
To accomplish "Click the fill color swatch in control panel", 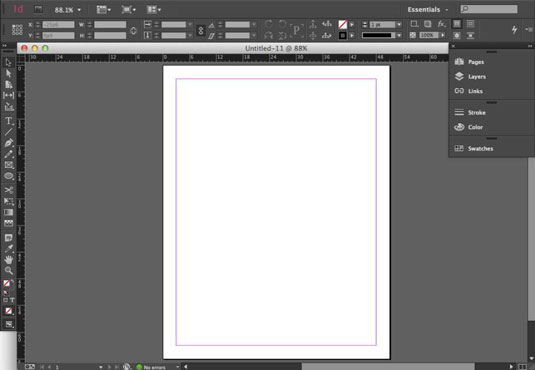I will point(343,24).
